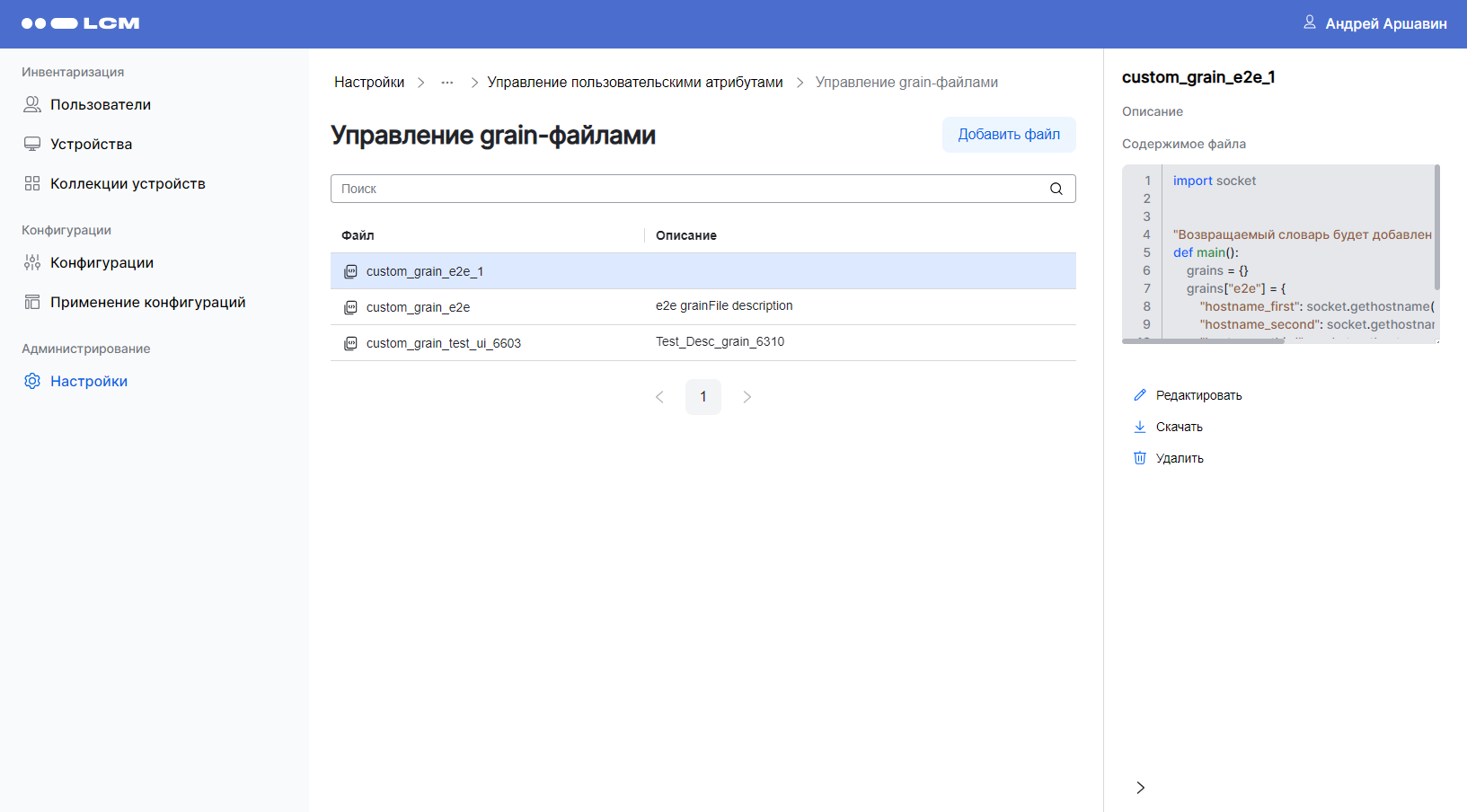Open Коллекции устройств page
1467x812 pixels.
click(128, 184)
